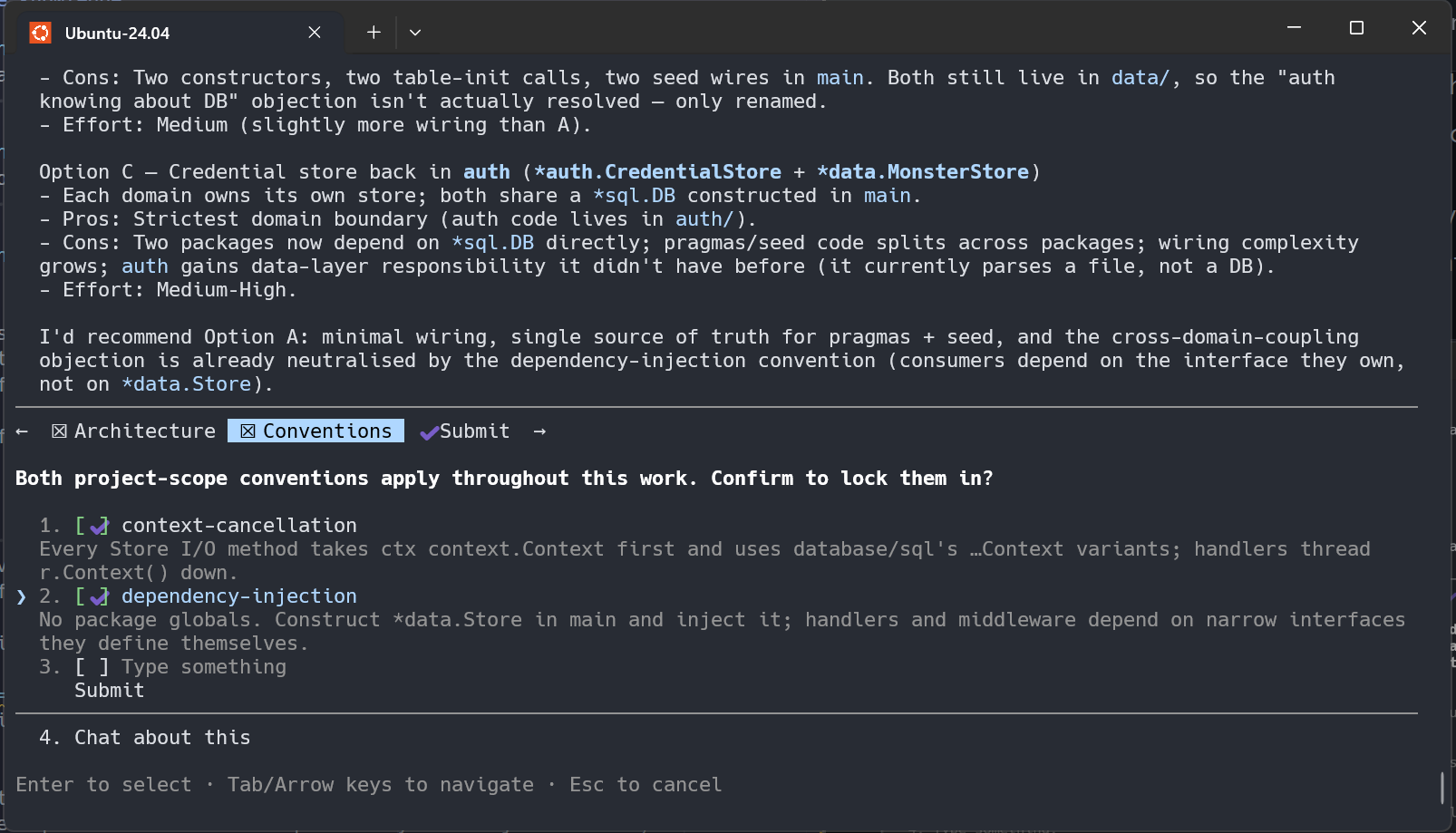Click the Type something input field
The width and height of the screenshot is (1456, 833).
[204, 667]
